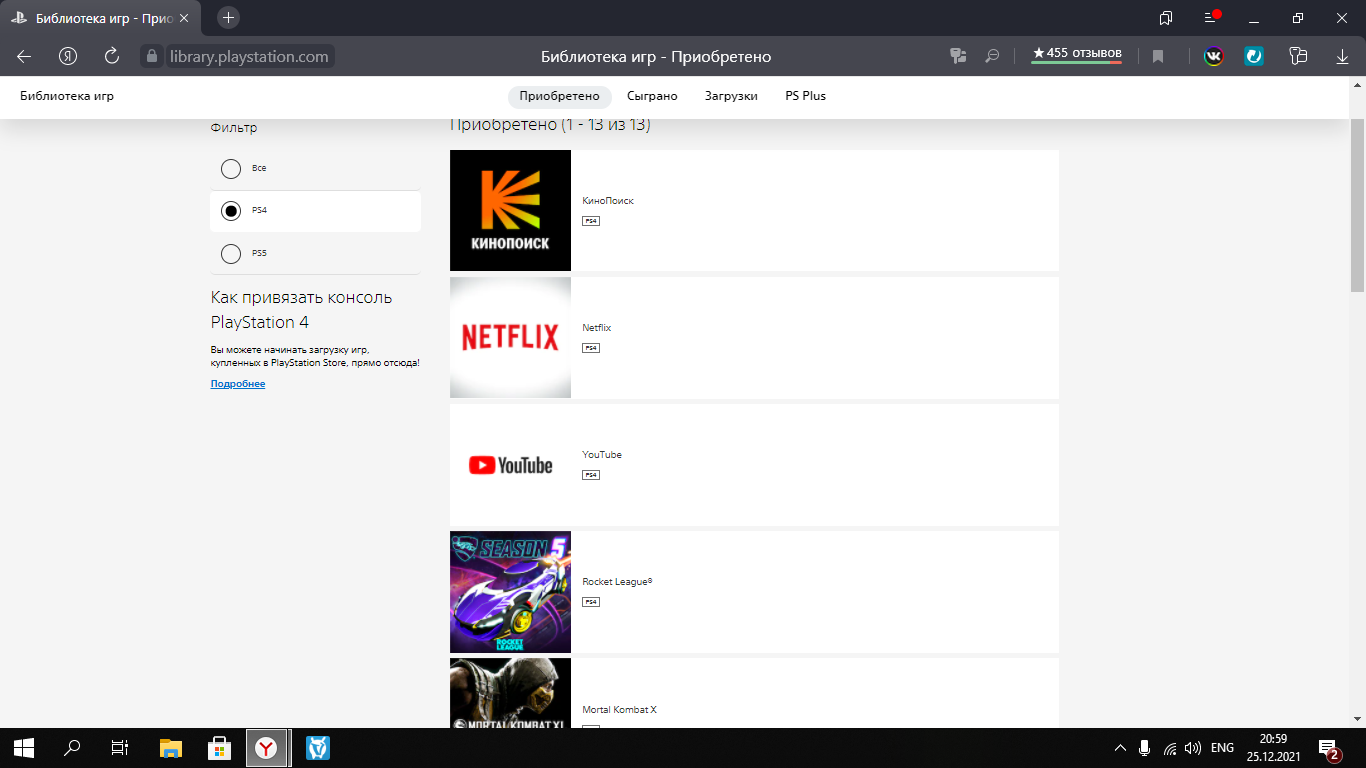Open Windows taskbar search

click(72, 748)
